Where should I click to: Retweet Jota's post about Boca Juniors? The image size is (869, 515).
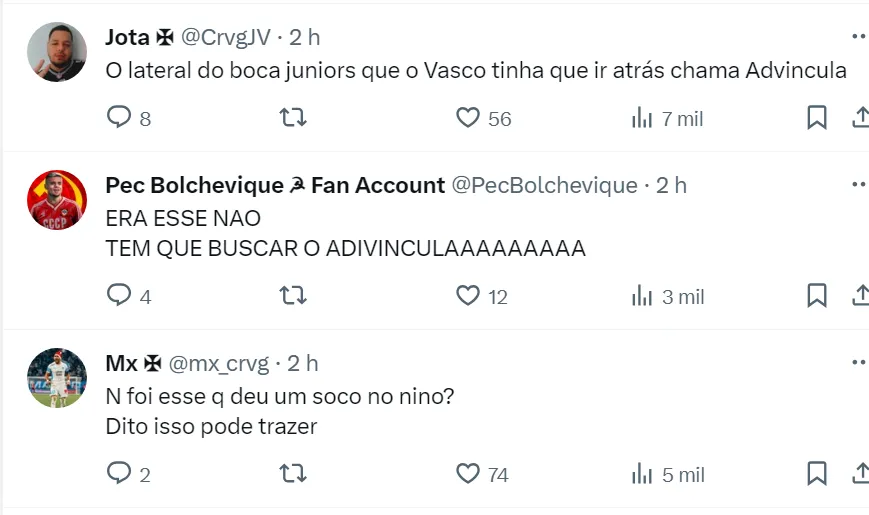pyautogui.click(x=292, y=118)
